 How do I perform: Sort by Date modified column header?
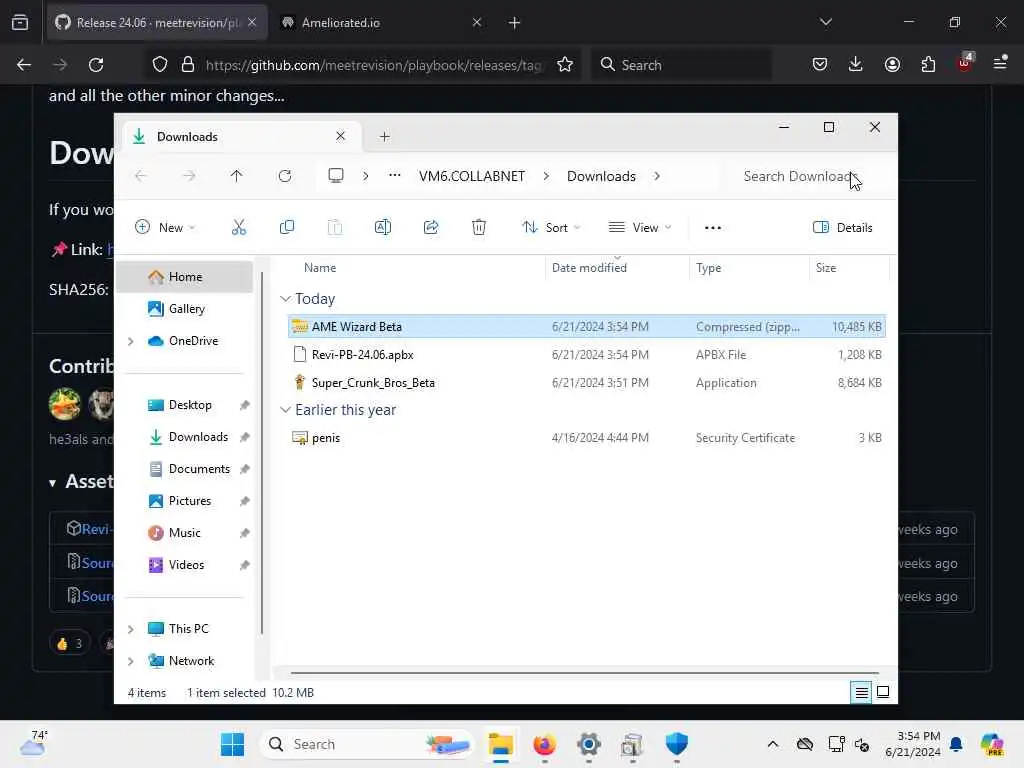[x=616, y=268]
